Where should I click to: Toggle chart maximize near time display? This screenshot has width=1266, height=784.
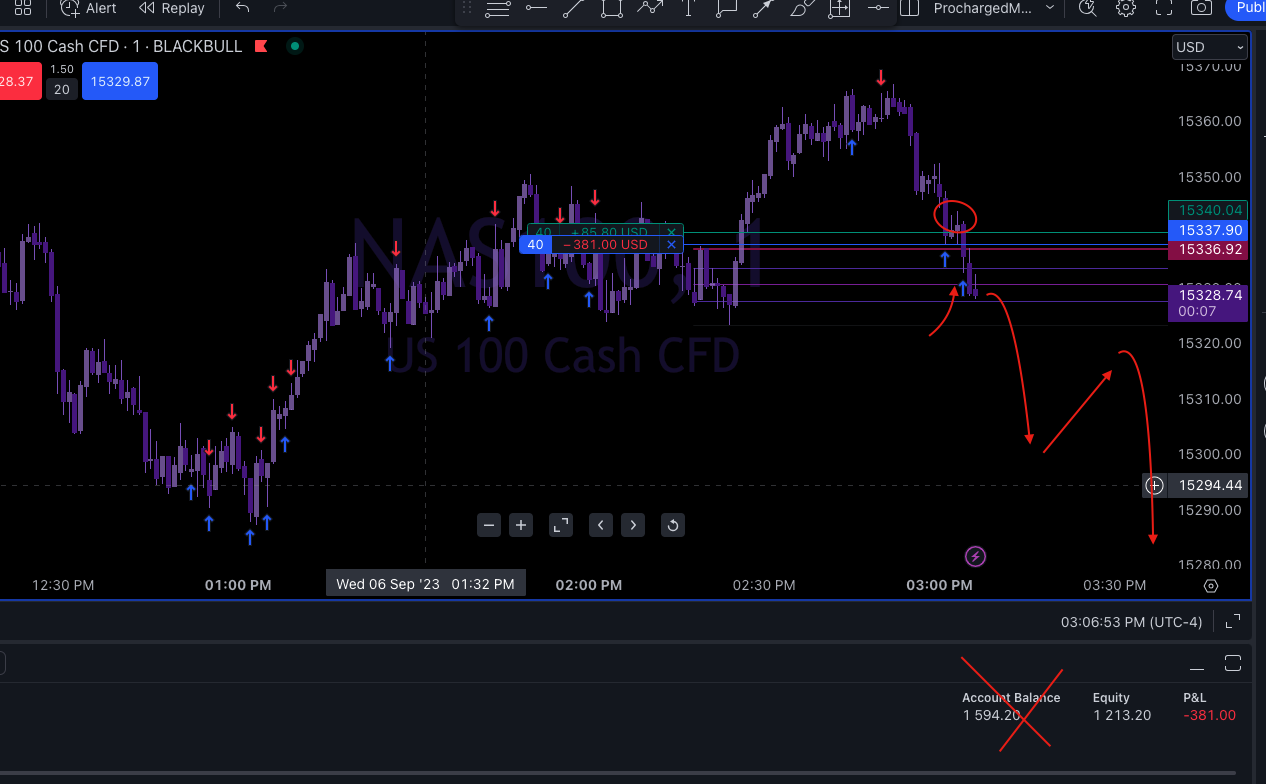click(1233, 621)
